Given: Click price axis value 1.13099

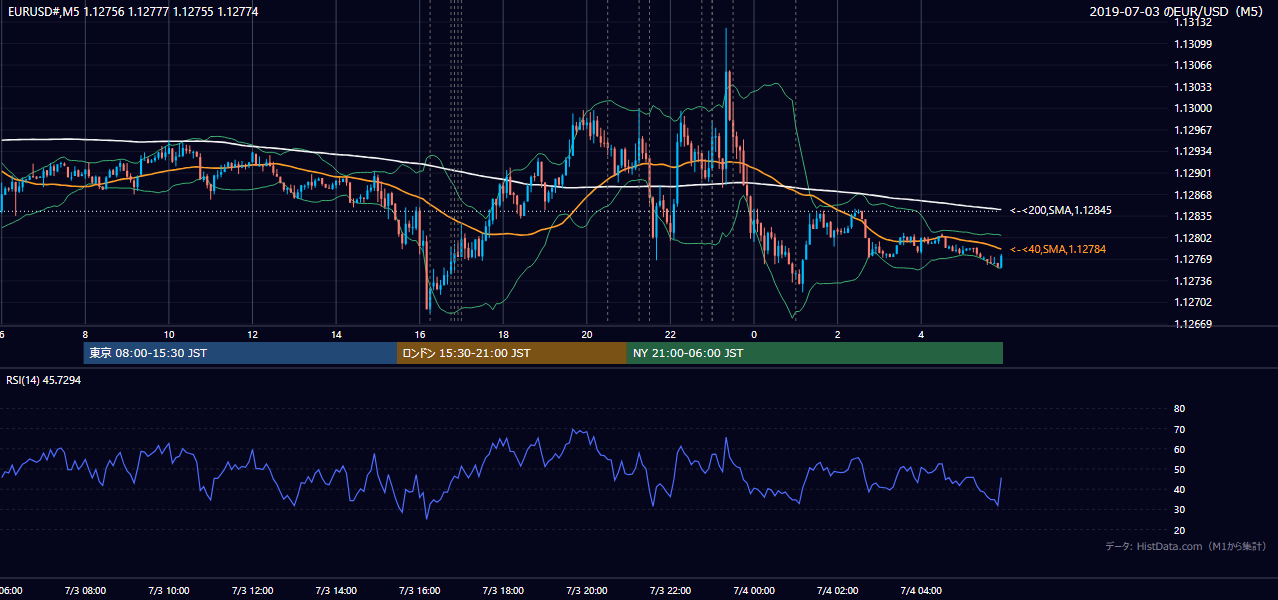Looking at the screenshot, I should 1194,44.
